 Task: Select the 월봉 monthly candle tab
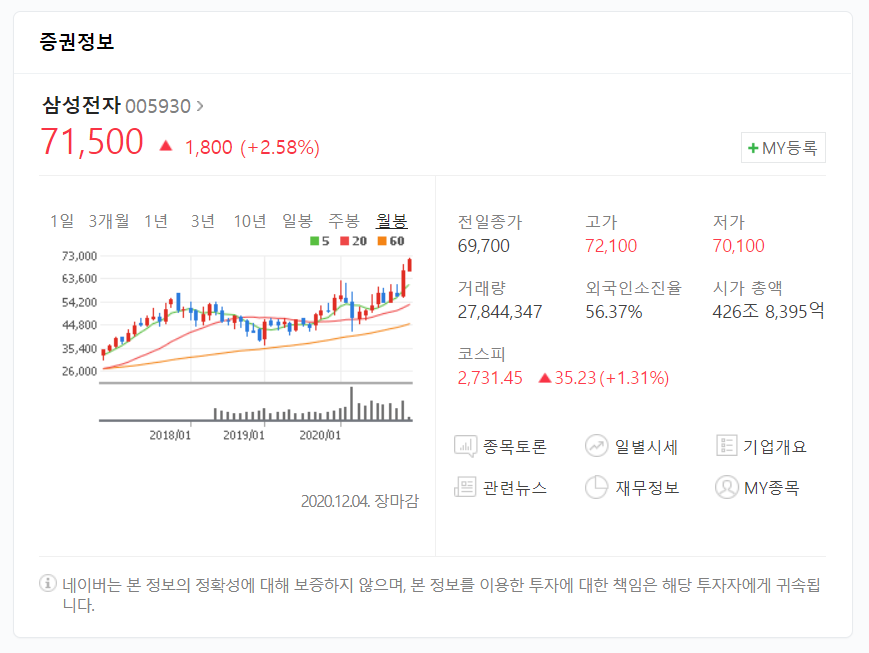391,221
